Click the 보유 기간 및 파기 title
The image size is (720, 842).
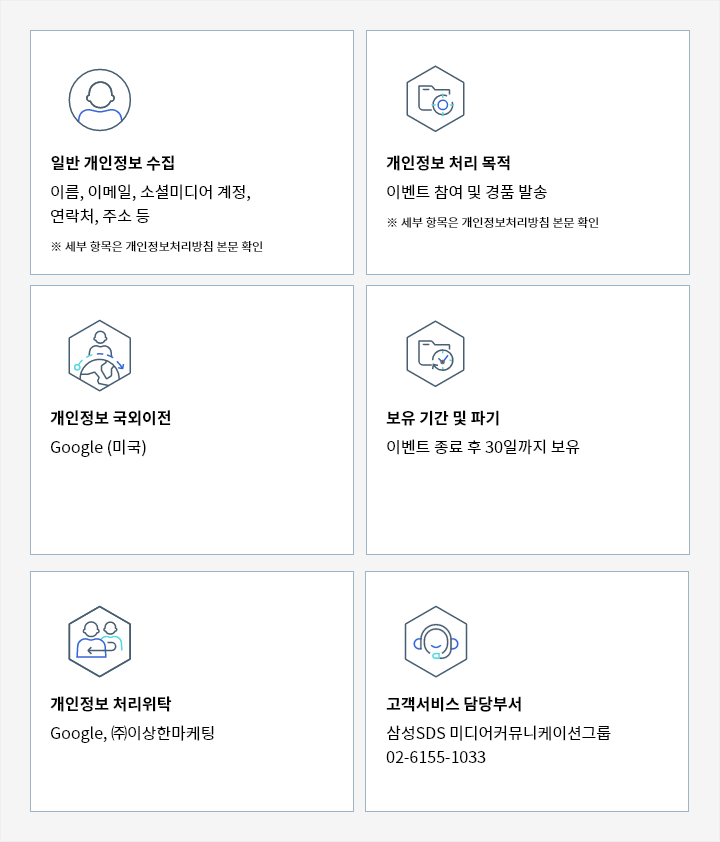[443, 418]
